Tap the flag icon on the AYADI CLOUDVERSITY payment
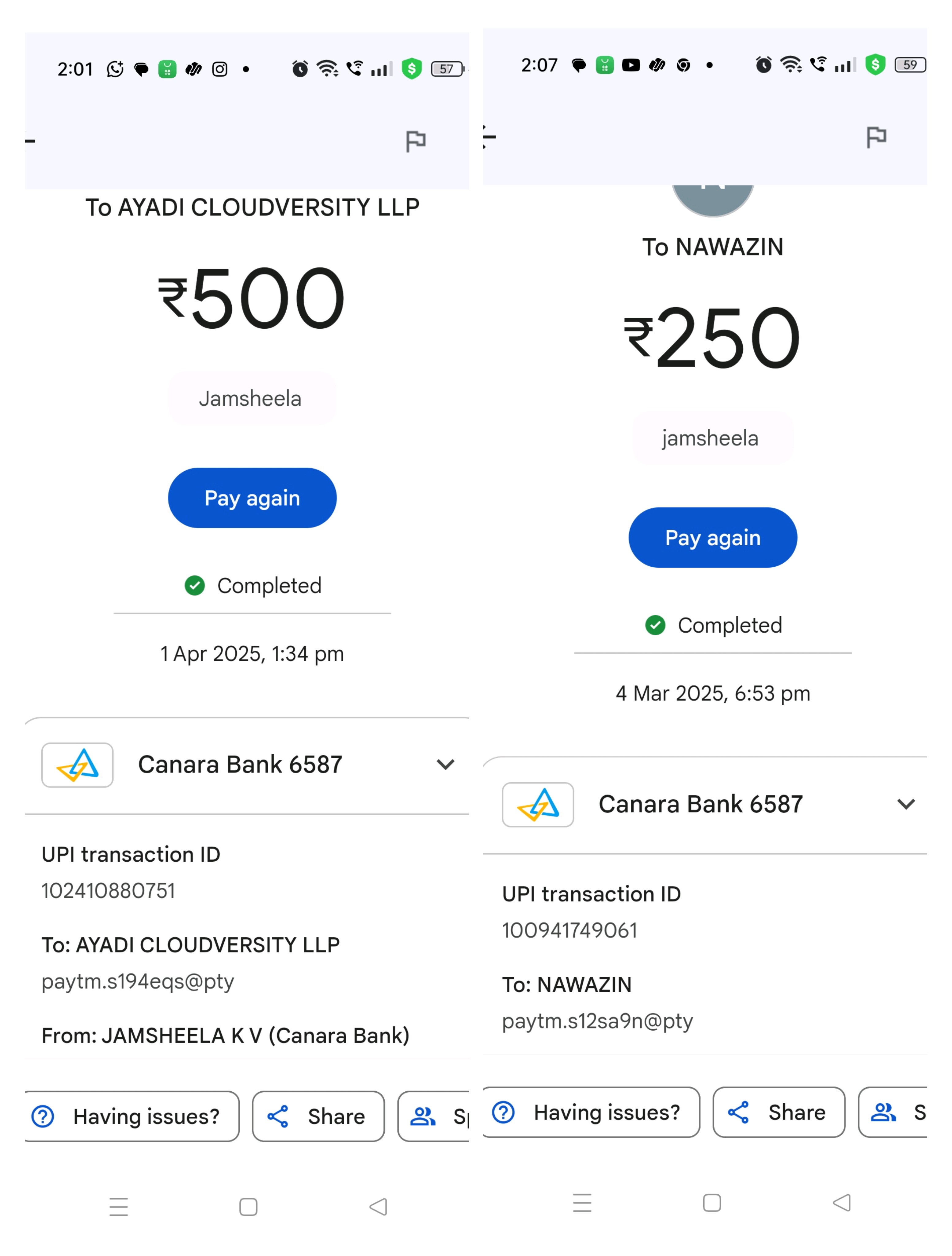The height and width of the screenshot is (1256, 952). pos(416,140)
